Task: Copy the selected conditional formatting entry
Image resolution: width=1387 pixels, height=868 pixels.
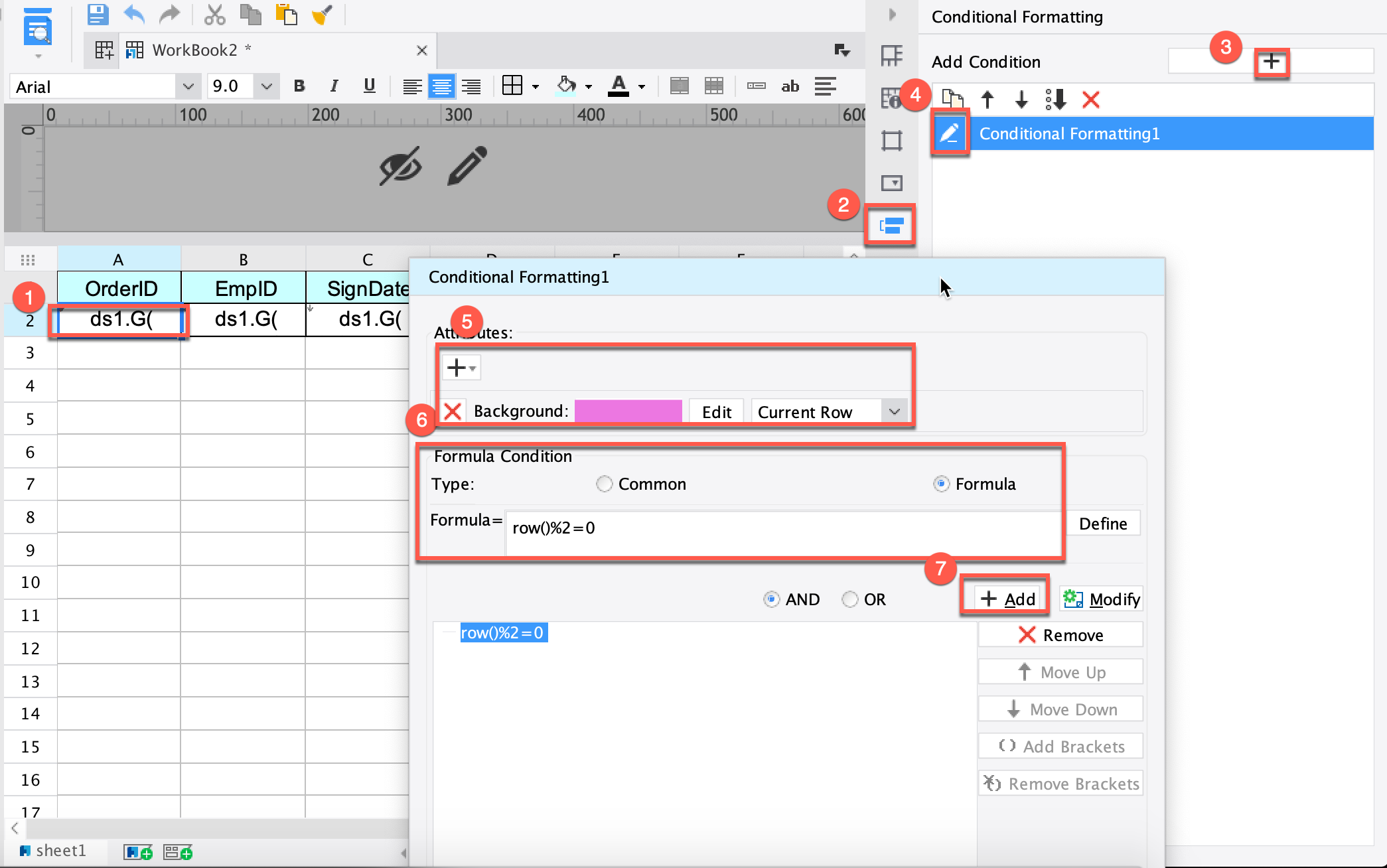Action: pos(953,100)
